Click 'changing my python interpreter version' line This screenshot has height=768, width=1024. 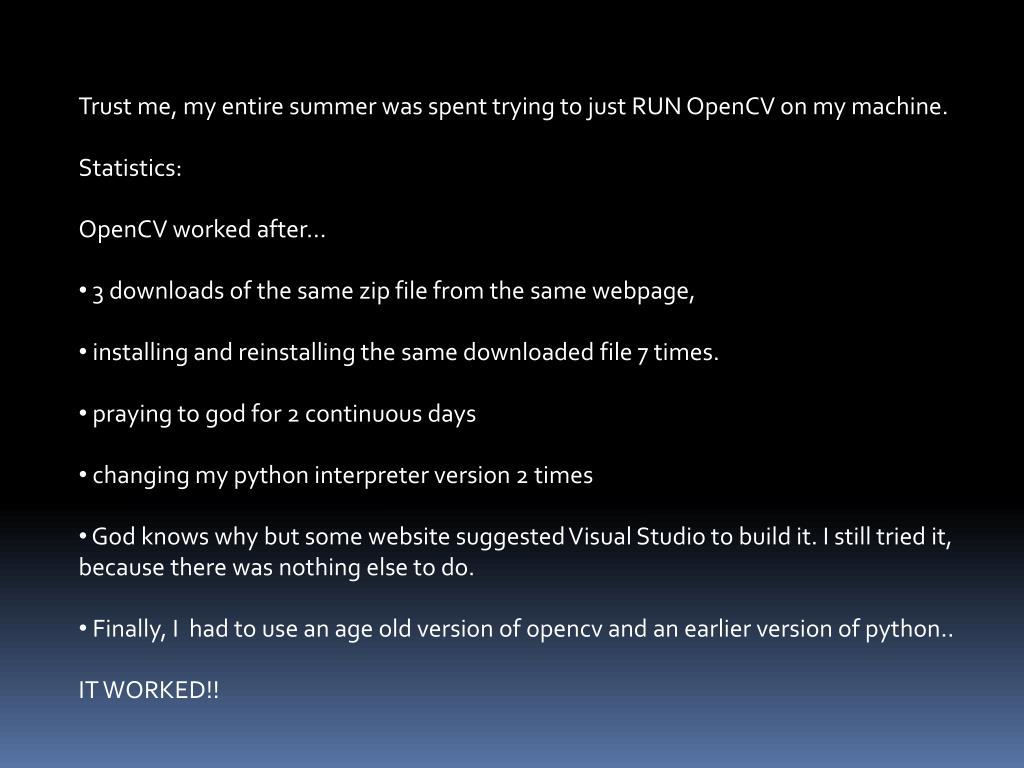[342, 475]
